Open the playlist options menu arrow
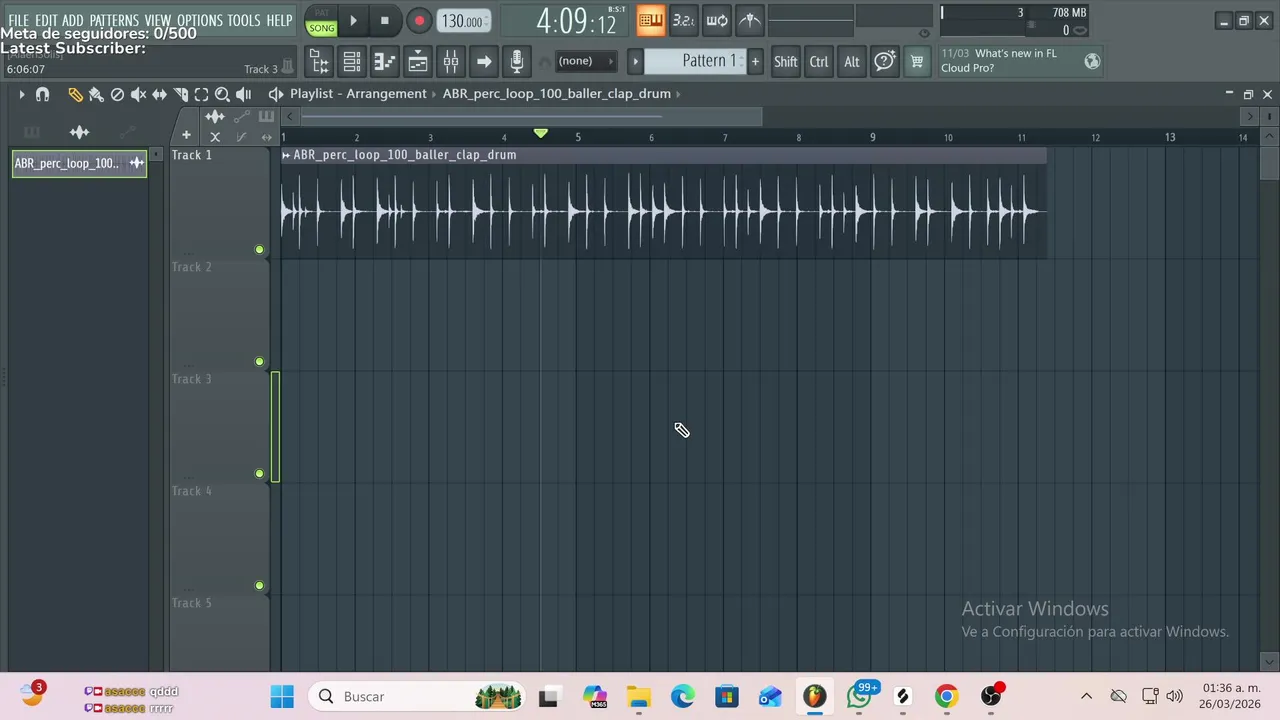The width and height of the screenshot is (1280, 720). (21, 94)
